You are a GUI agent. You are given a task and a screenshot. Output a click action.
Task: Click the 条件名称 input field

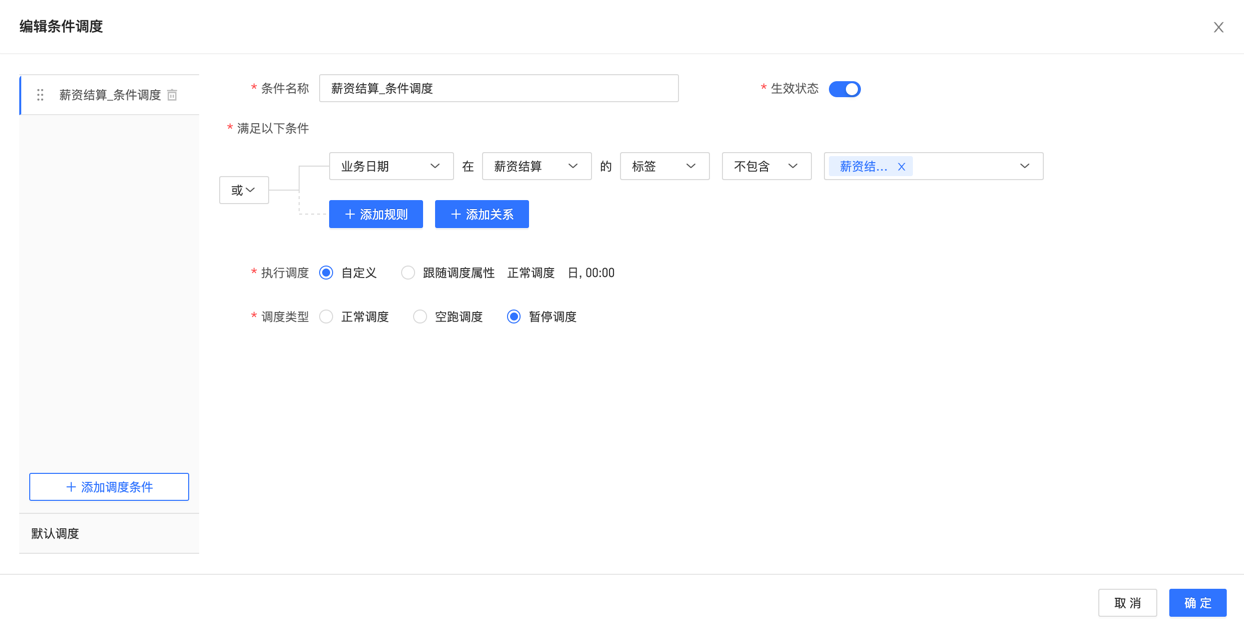click(499, 88)
